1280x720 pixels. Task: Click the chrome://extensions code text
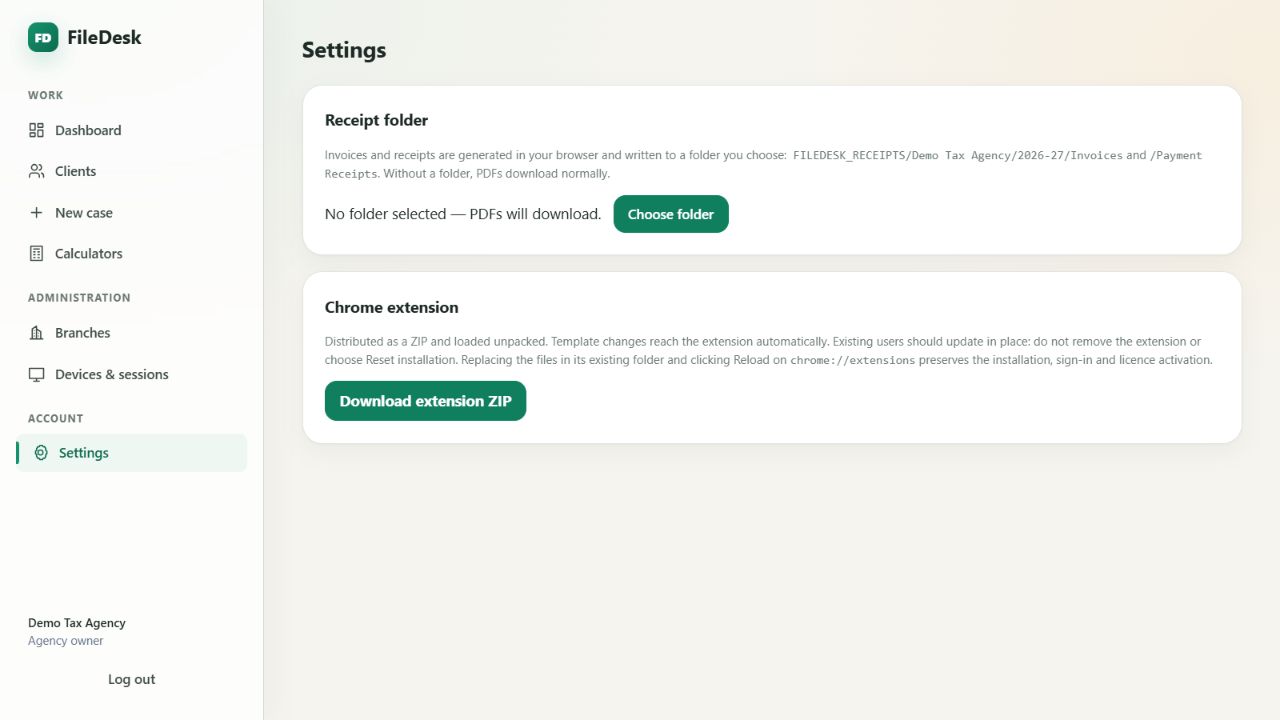pos(853,360)
